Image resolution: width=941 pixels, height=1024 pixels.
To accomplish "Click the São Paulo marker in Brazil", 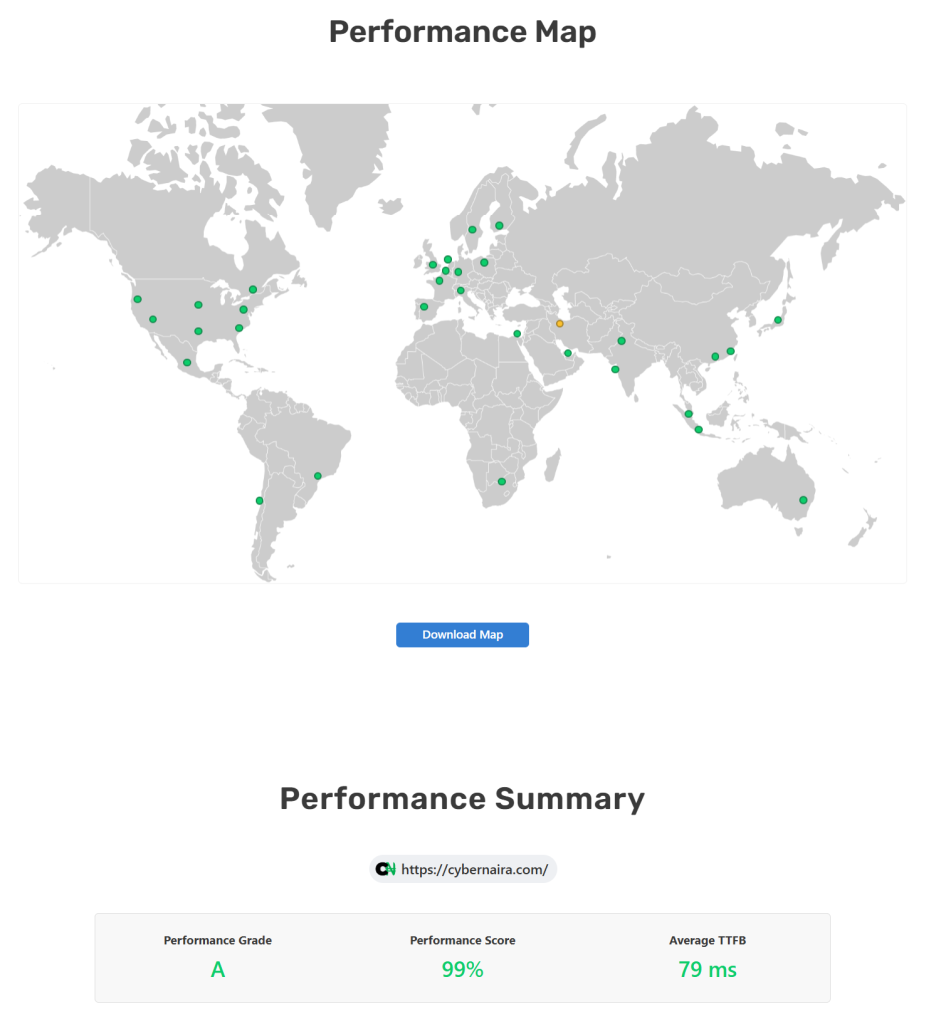I will pos(317,474).
